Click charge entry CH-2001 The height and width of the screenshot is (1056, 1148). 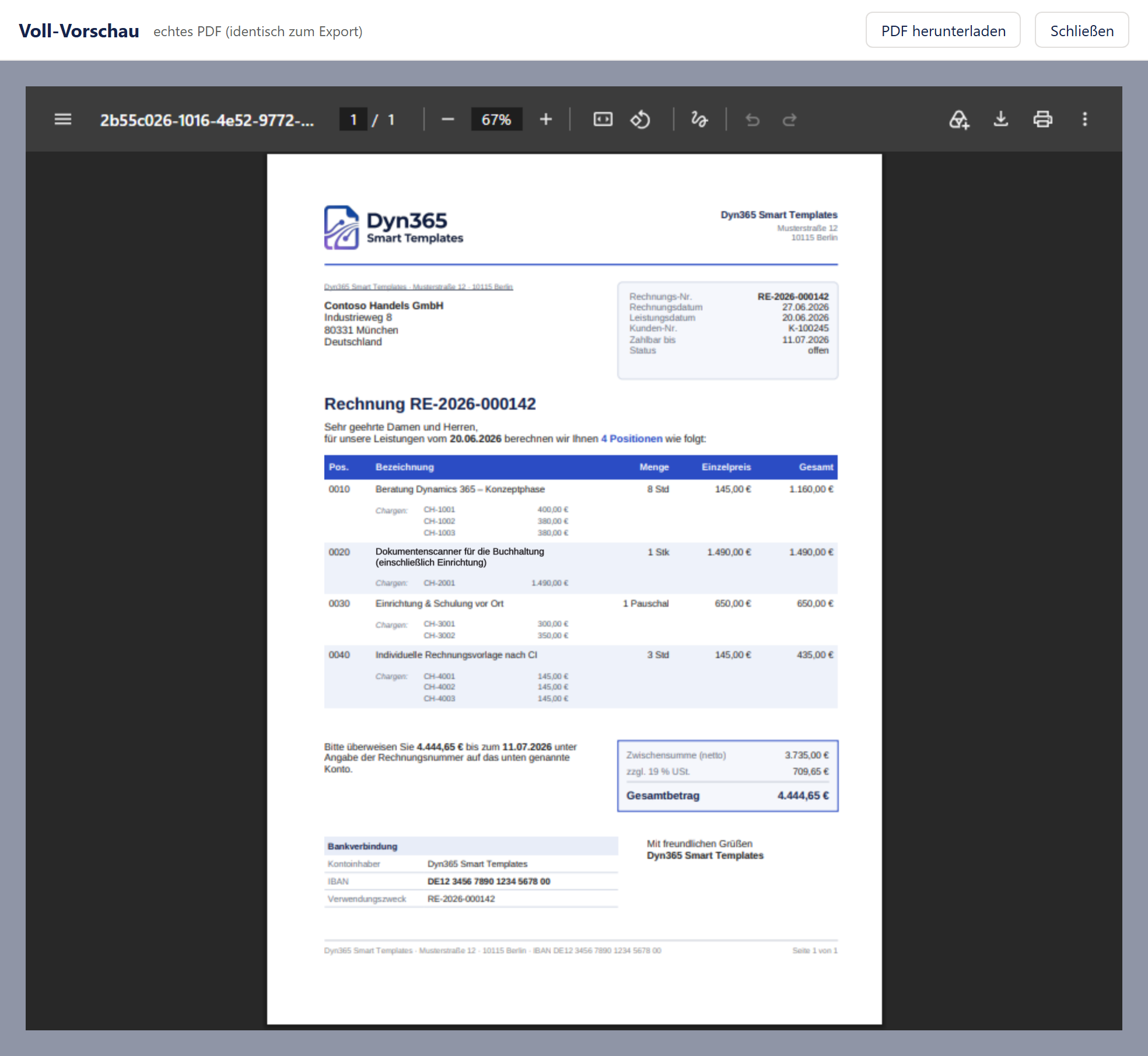pos(439,583)
